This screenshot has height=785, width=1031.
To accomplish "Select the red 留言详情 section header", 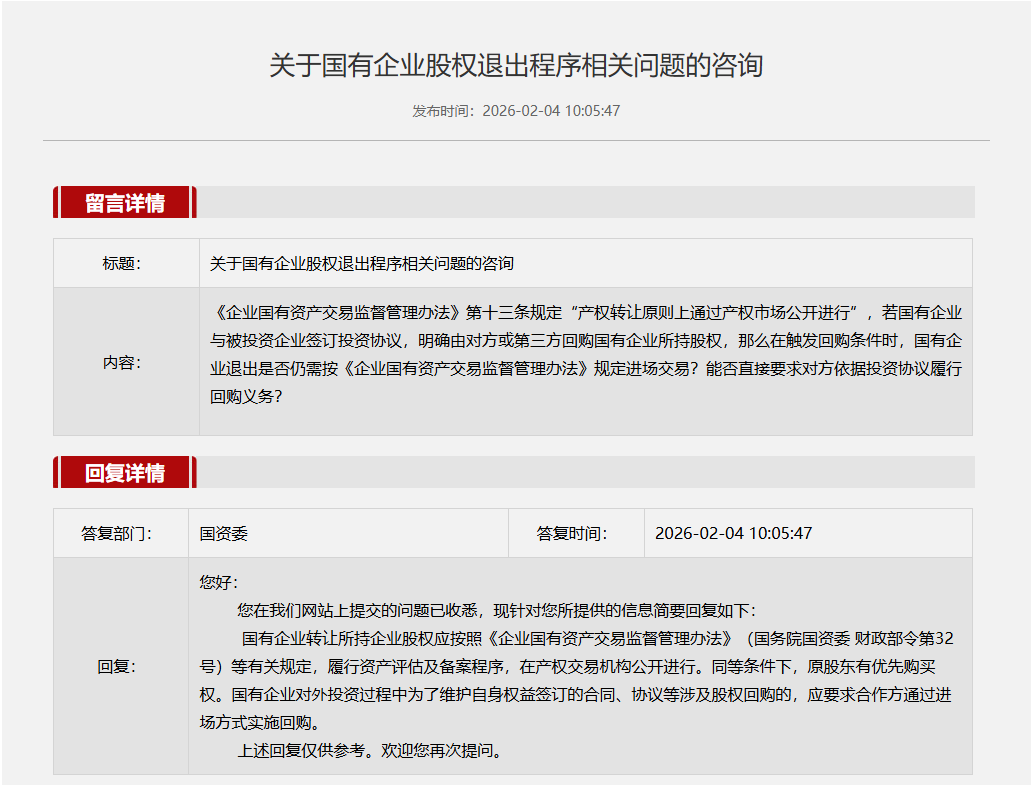I will [x=124, y=202].
